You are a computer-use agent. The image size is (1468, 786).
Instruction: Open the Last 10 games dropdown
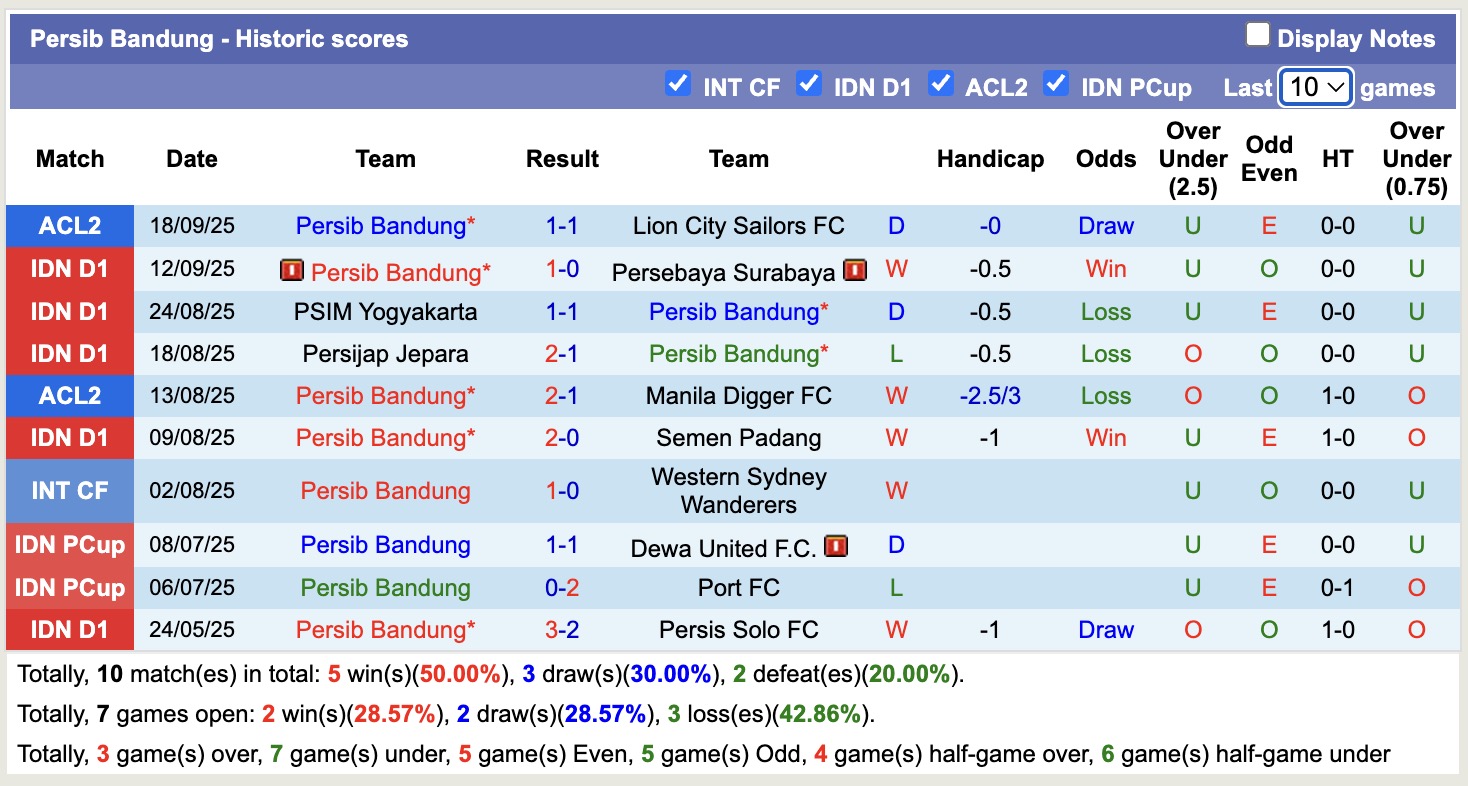tap(1316, 87)
